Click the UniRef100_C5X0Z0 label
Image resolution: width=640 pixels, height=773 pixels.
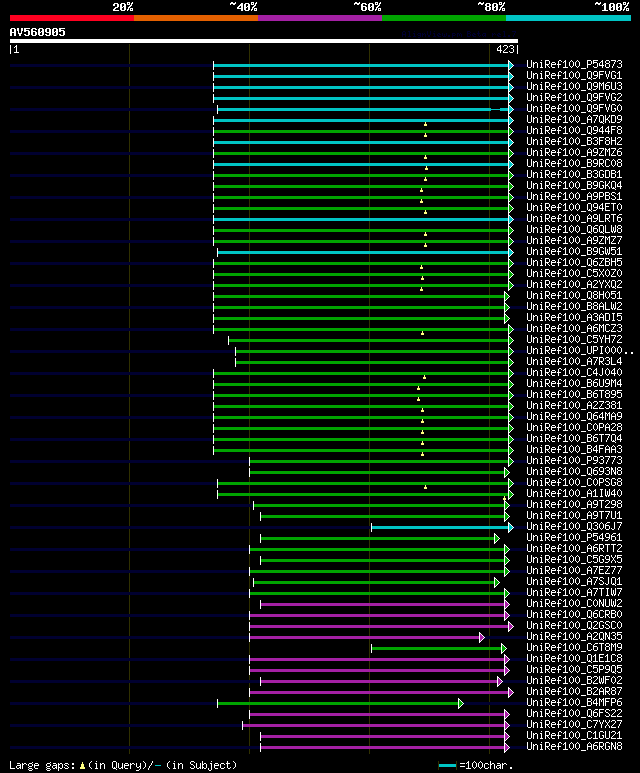pyautogui.click(x=574, y=274)
